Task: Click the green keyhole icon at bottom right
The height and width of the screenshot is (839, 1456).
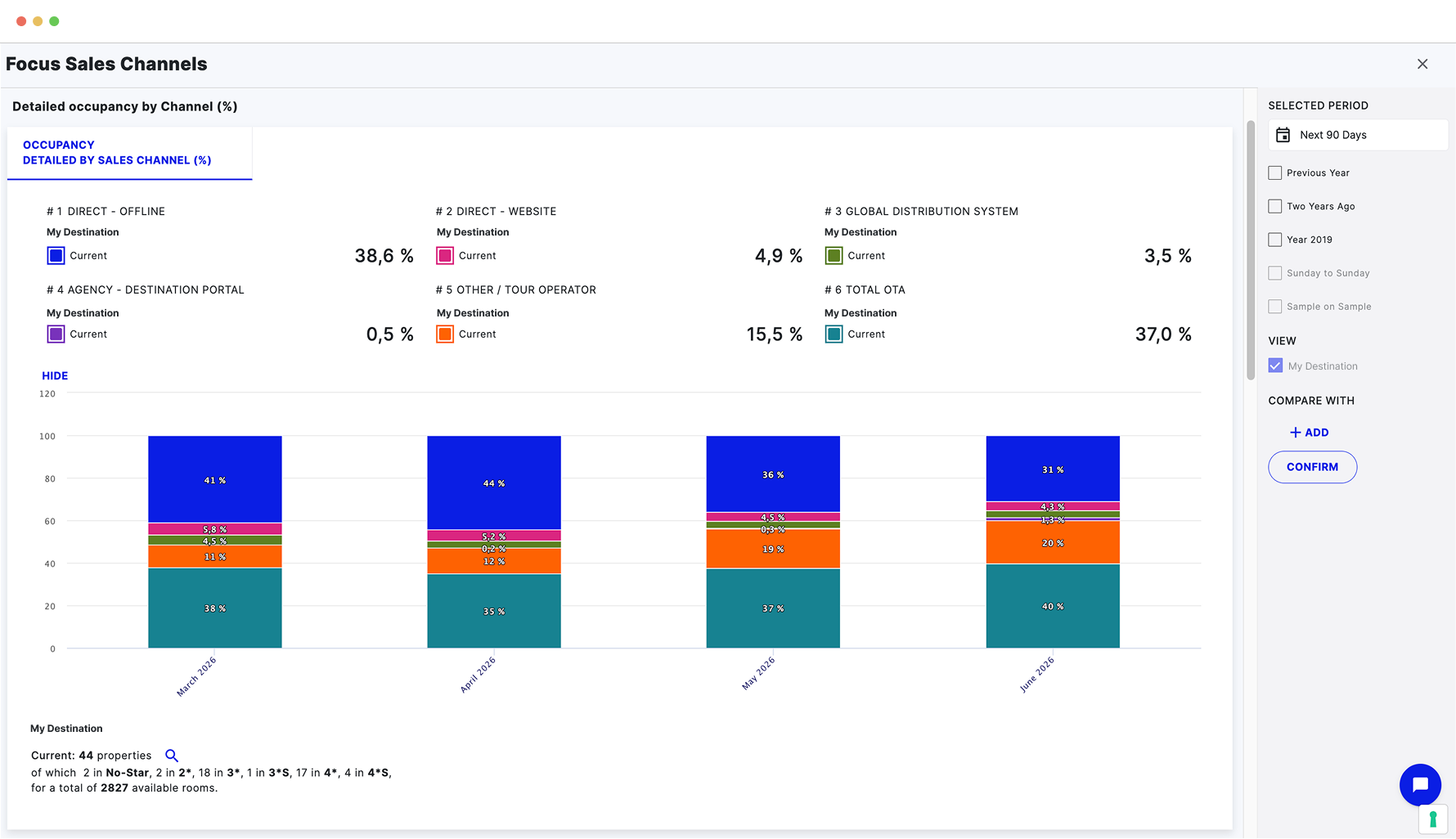Action: [1432, 819]
